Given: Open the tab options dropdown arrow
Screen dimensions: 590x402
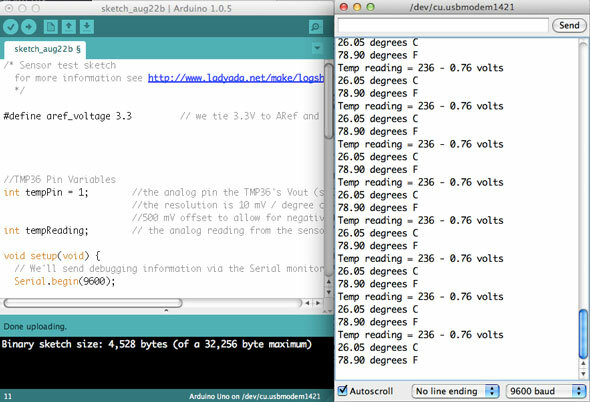Looking at the screenshot, I should [317, 48].
